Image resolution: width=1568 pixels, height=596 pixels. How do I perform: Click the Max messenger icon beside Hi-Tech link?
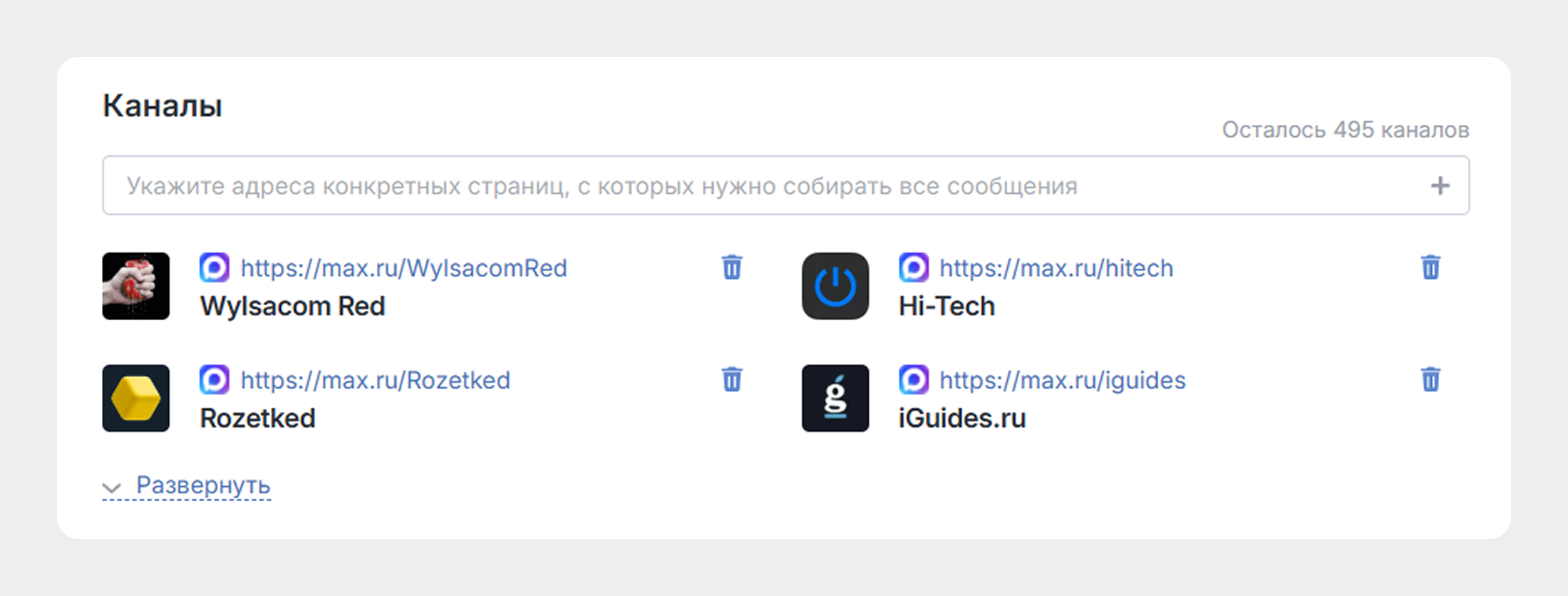click(914, 267)
